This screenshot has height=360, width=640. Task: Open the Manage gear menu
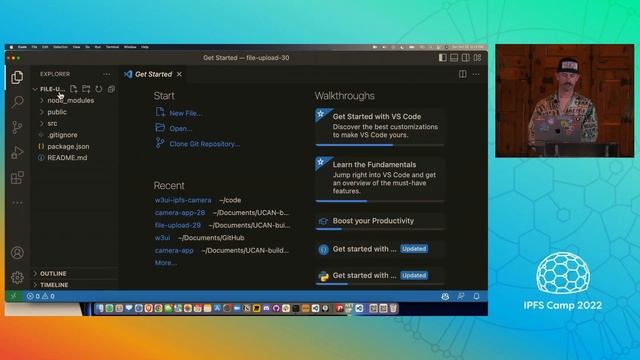click(17, 278)
